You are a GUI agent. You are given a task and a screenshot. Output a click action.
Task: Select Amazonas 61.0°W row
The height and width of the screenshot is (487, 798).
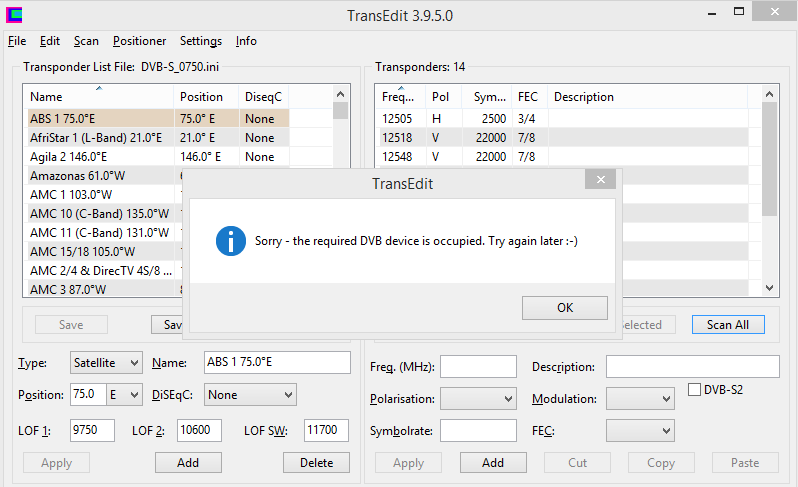click(105, 176)
